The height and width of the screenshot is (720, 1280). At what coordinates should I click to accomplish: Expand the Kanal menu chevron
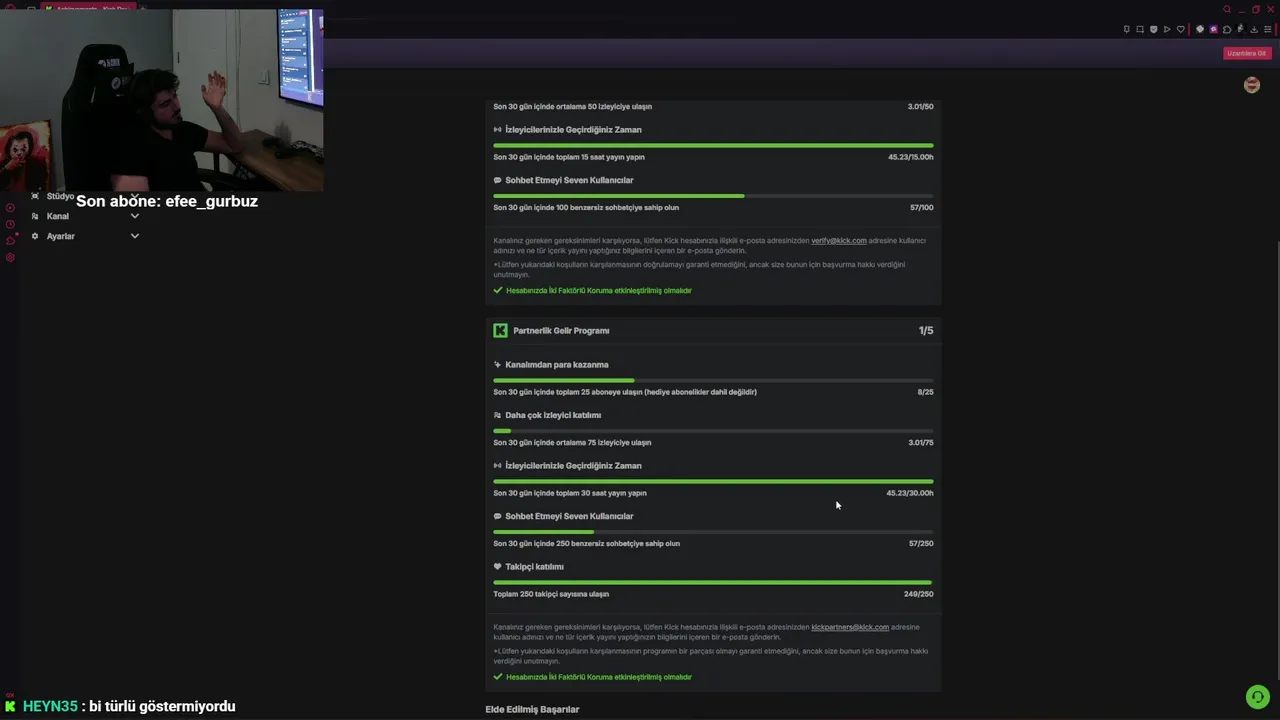(x=135, y=216)
